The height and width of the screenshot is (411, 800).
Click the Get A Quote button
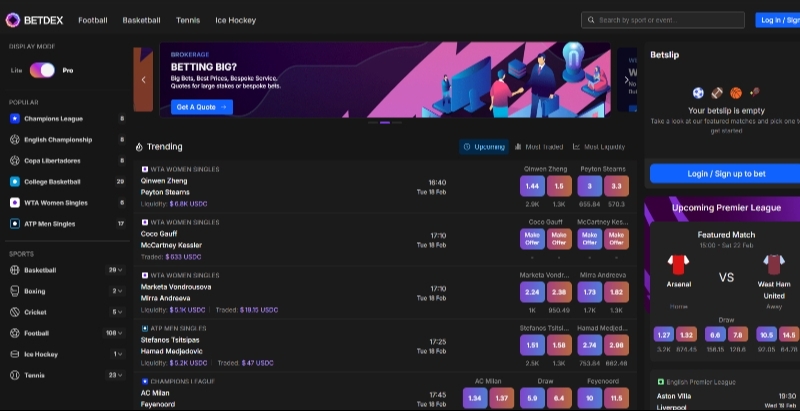pos(202,107)
